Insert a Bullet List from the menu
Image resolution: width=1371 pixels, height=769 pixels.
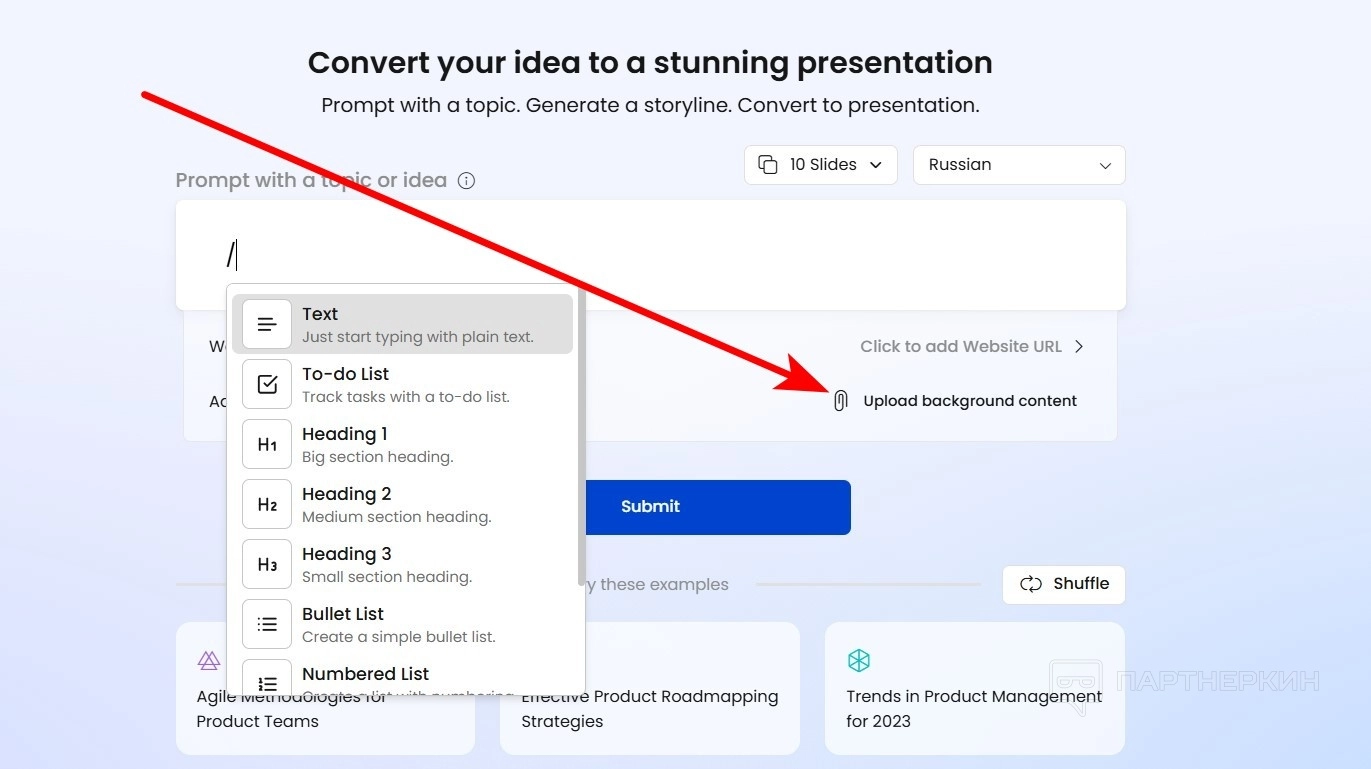402,624
